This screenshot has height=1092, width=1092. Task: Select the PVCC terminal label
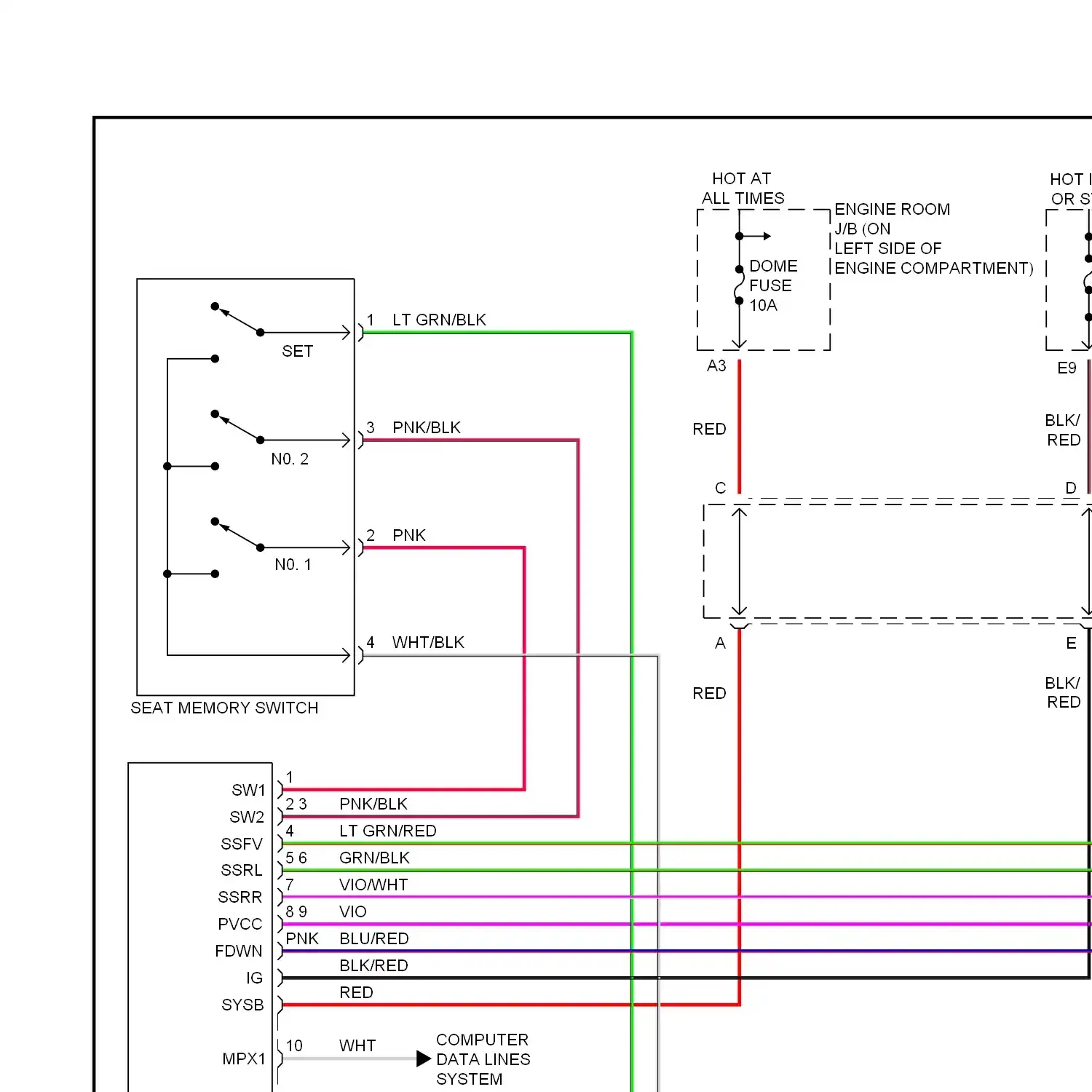click(240, 924)
